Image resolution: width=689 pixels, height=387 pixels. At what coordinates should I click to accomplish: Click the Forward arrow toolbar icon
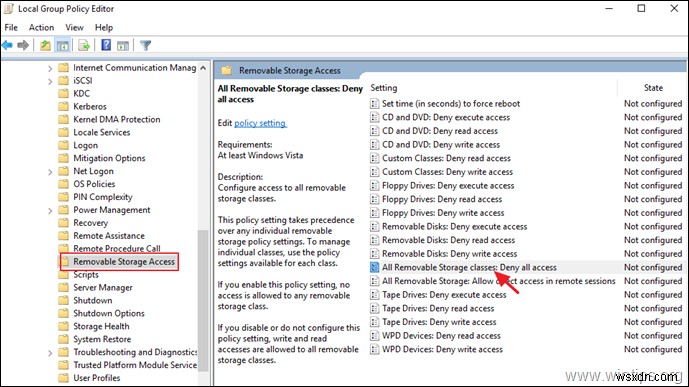coord(23,45)
